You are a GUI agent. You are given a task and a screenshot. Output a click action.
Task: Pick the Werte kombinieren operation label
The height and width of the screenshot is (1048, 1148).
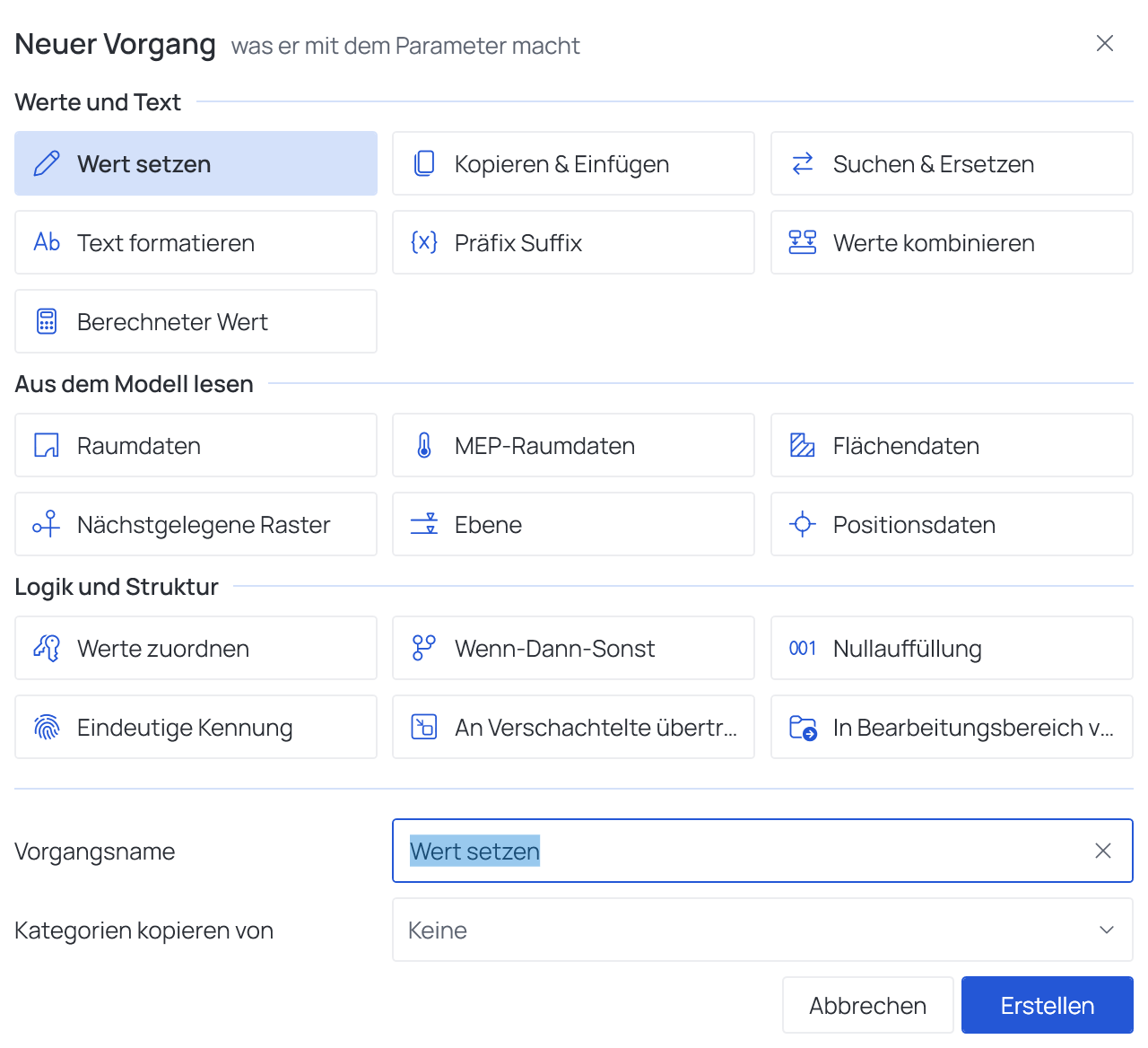[x=934, y=243]
